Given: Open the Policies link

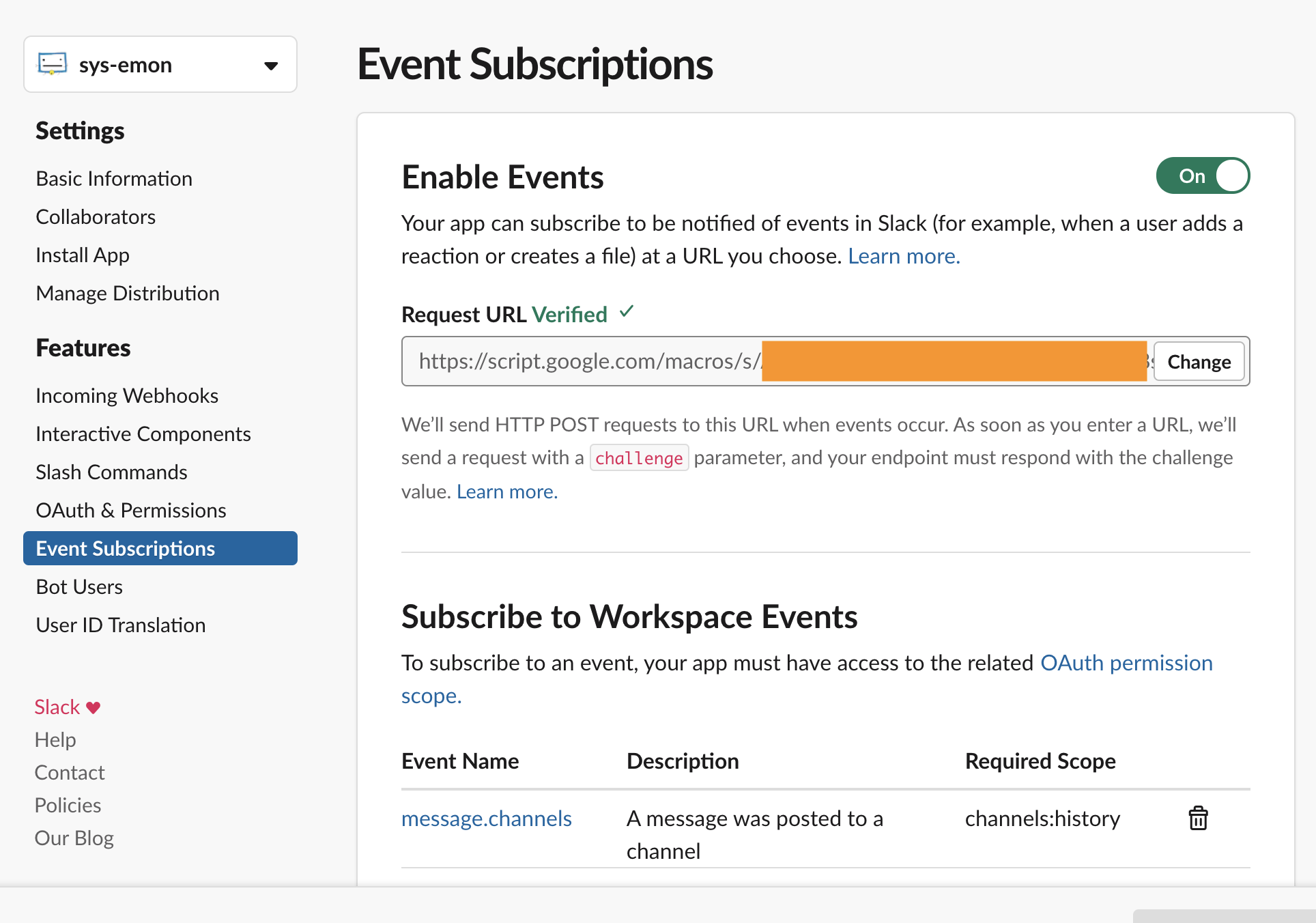Looking at the screenshot, I should point(68,806).
